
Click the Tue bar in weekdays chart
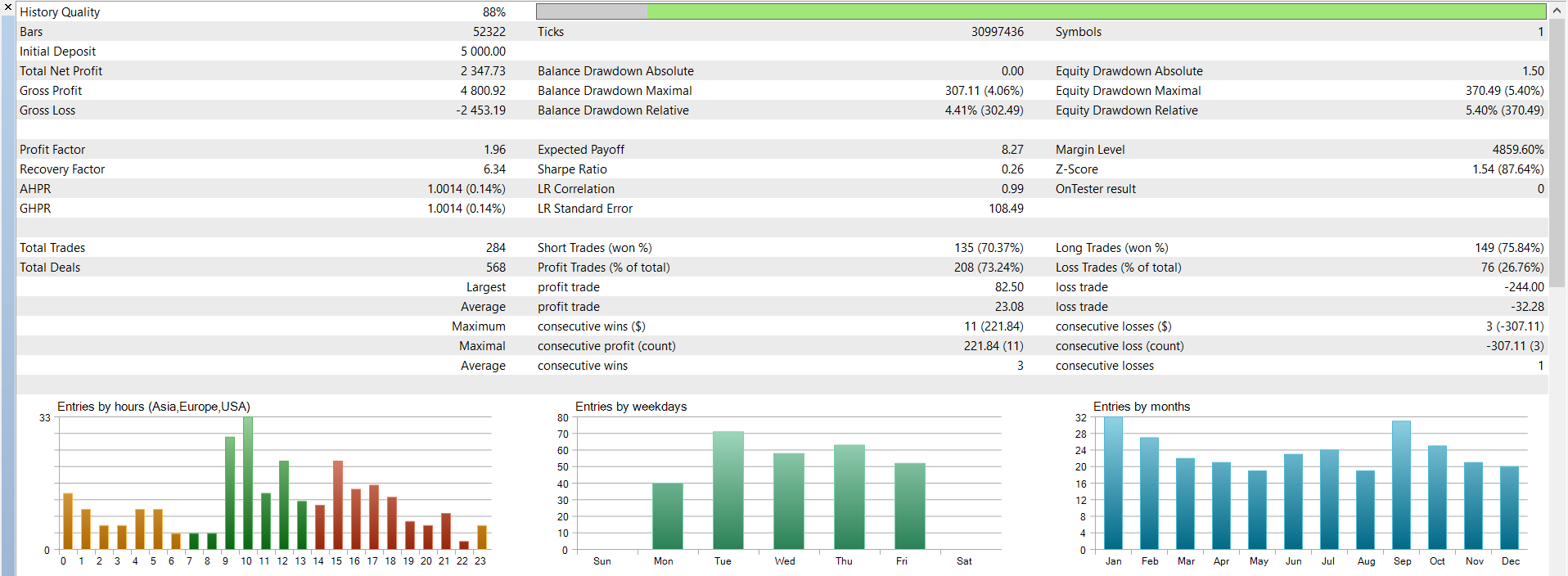pos(728,490)
